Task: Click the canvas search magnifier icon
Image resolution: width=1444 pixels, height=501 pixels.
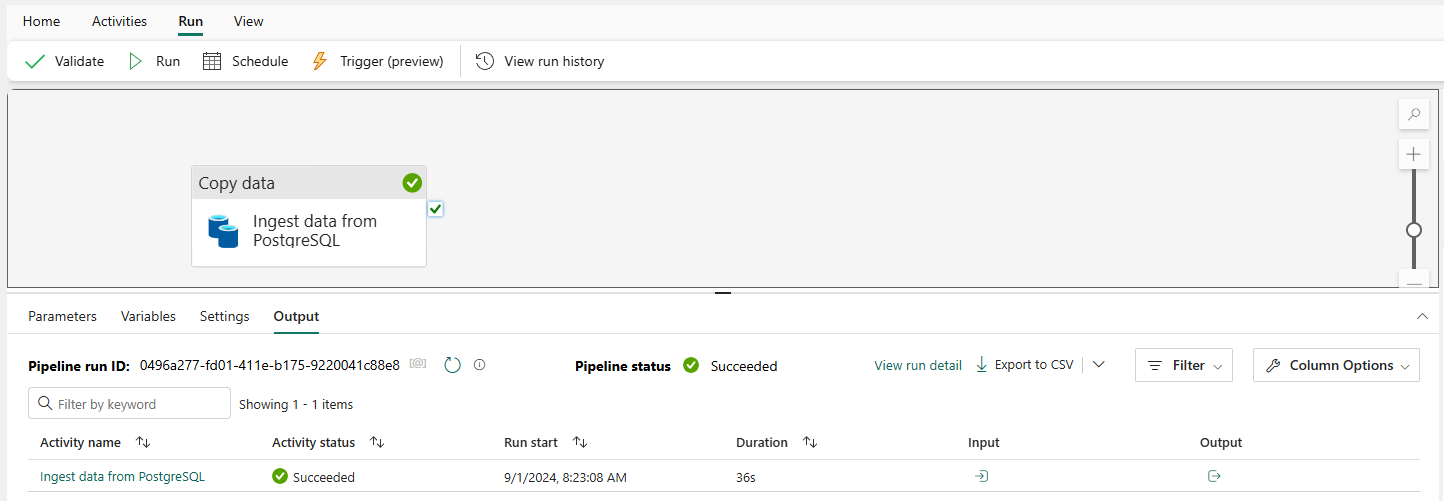Action: (1414, 115)
